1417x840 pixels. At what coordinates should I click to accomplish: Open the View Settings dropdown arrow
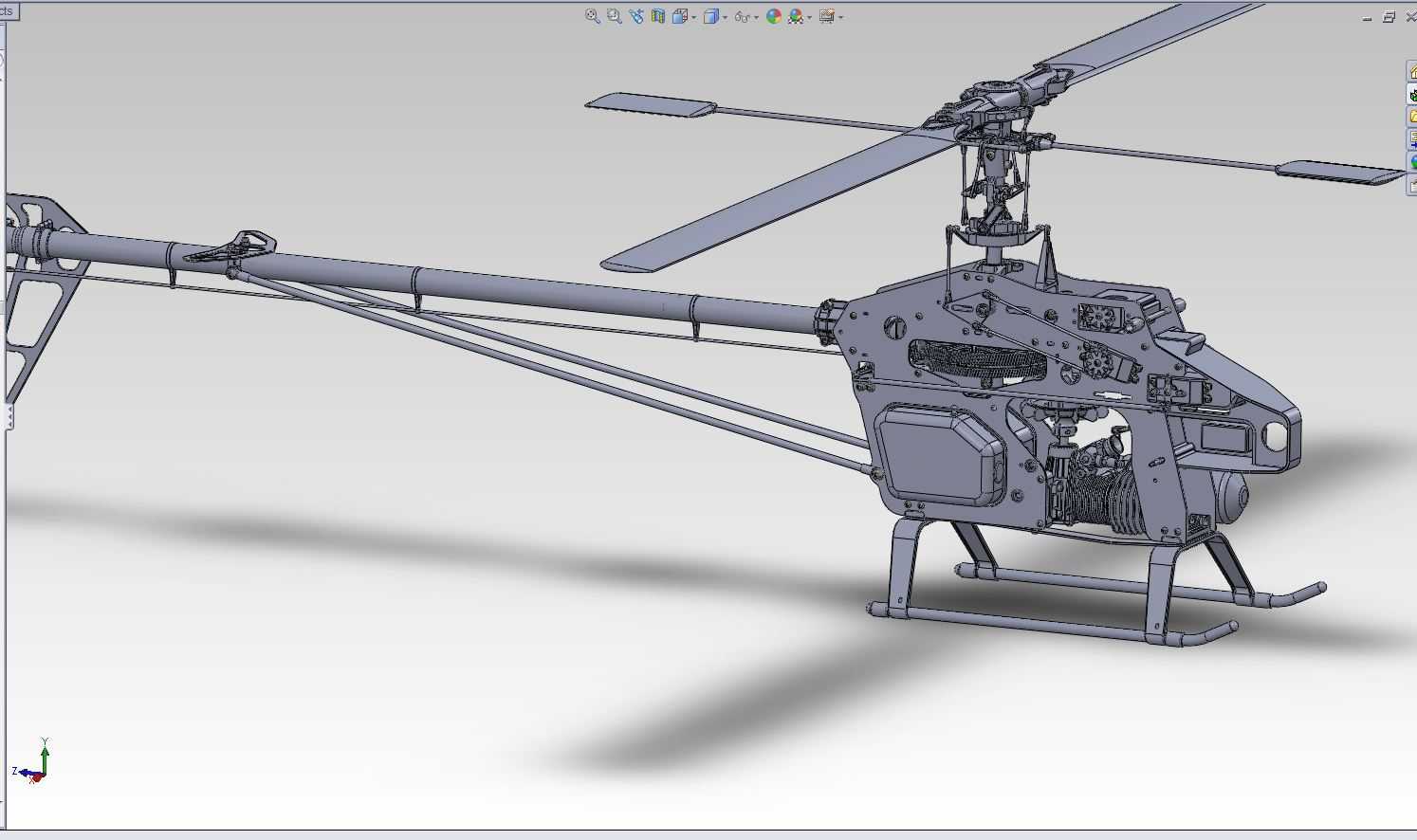pos(840,17)
